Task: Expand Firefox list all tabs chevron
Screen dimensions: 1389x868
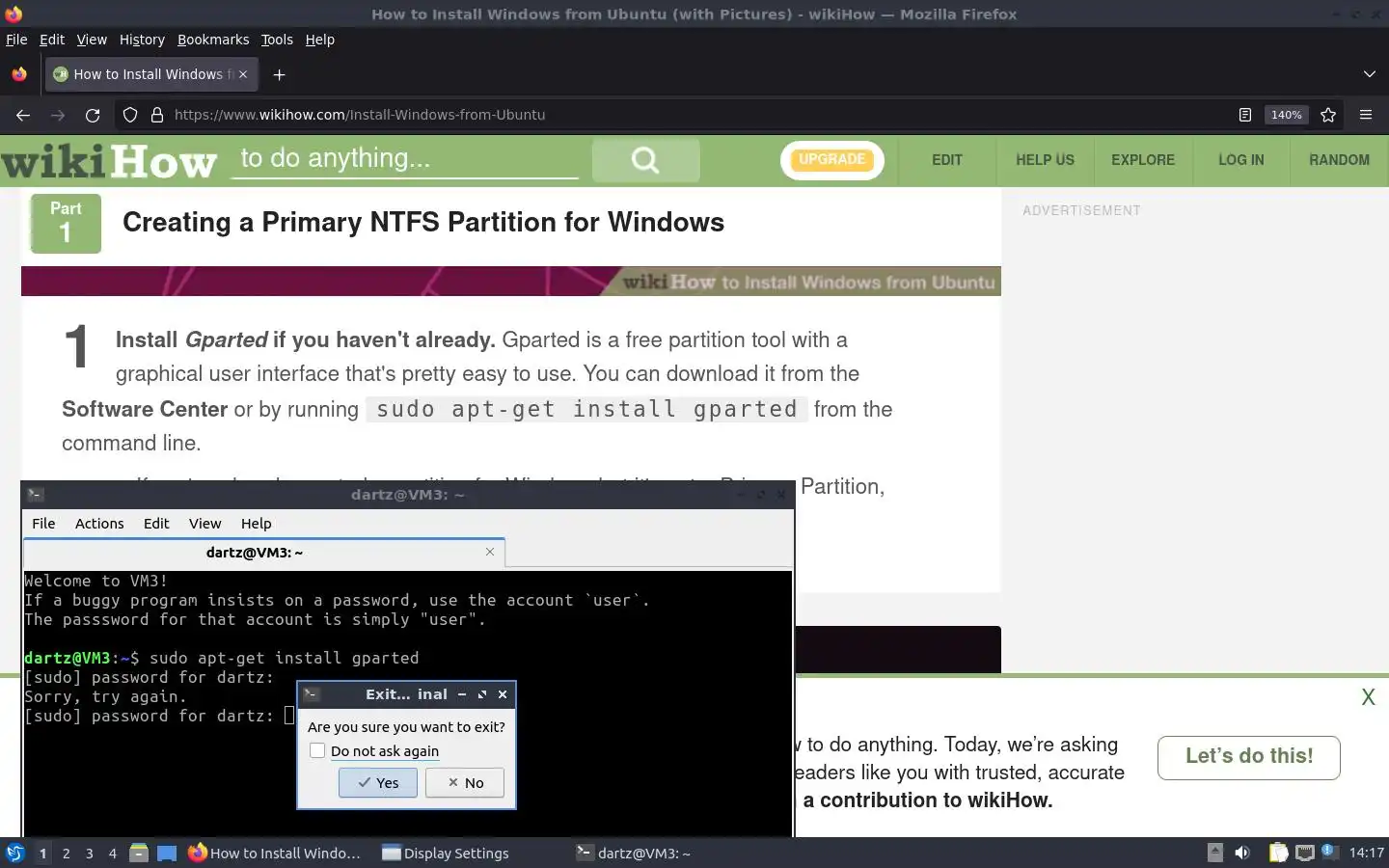Action: coord(1370,74)
